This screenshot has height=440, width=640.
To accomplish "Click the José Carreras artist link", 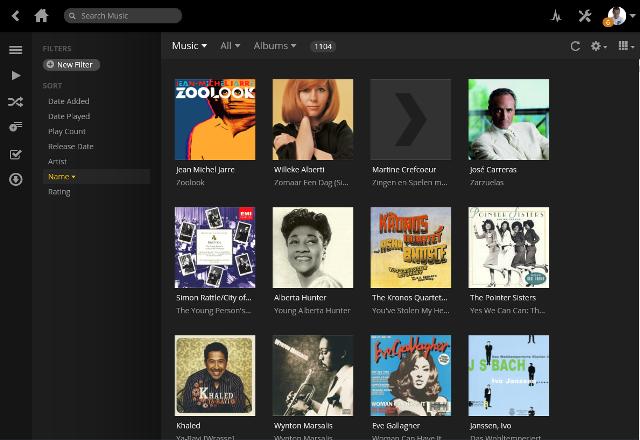I will 493,169.
